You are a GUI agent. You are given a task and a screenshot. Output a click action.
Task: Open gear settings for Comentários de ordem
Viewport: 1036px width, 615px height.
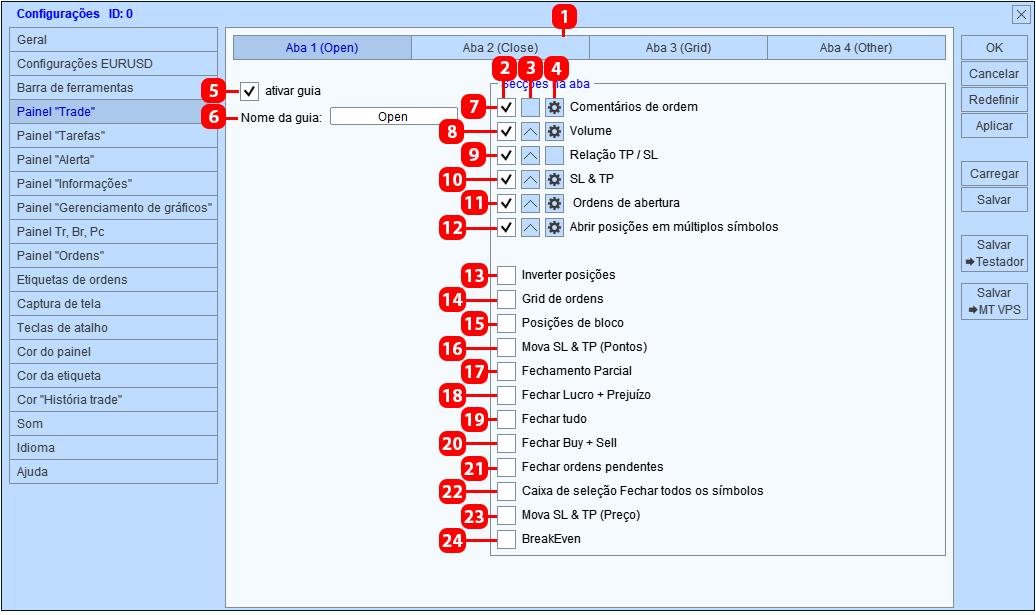coord(554,107)
